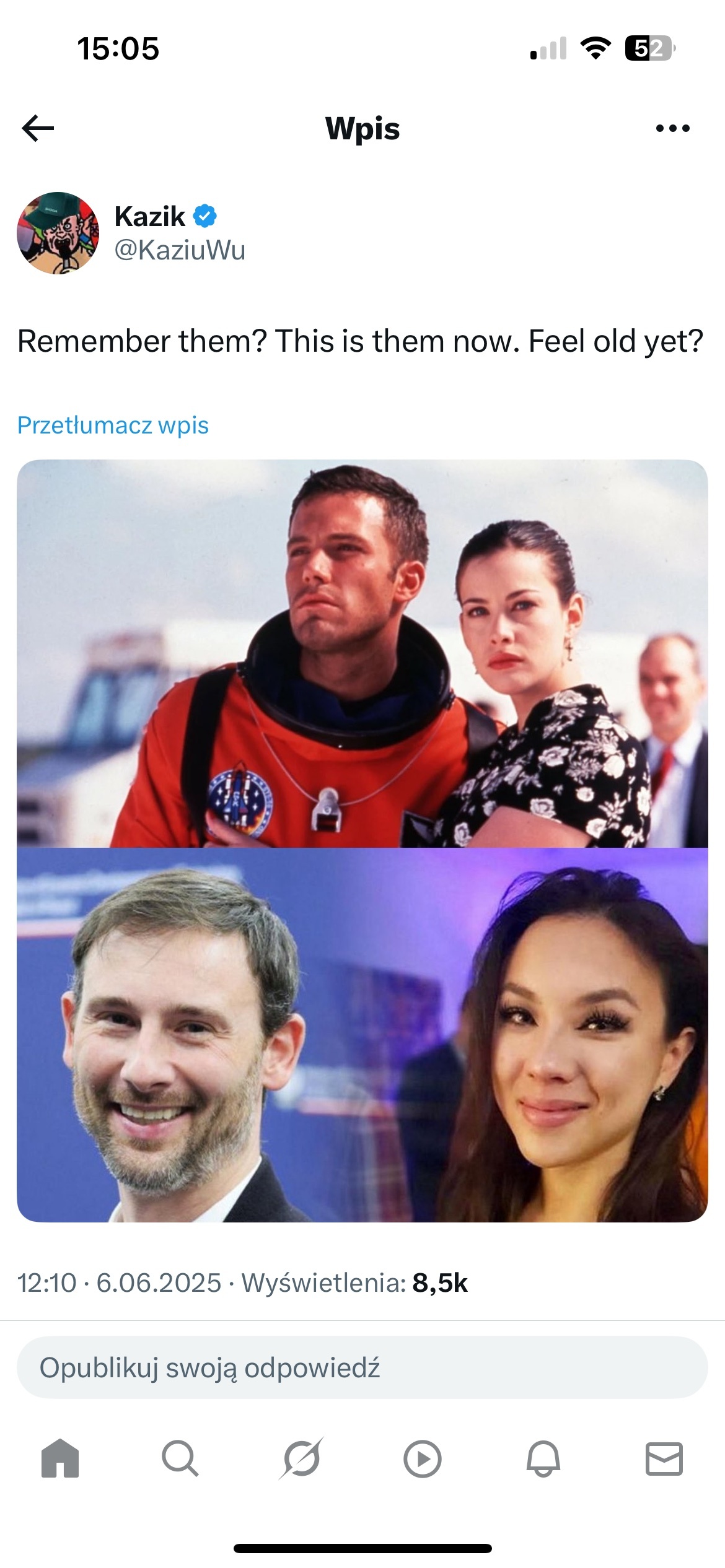The image size is (725, 1568).
Task: Tap the Opublikuj swoją odpowiedź reply field
Action: coord(362,1367)
